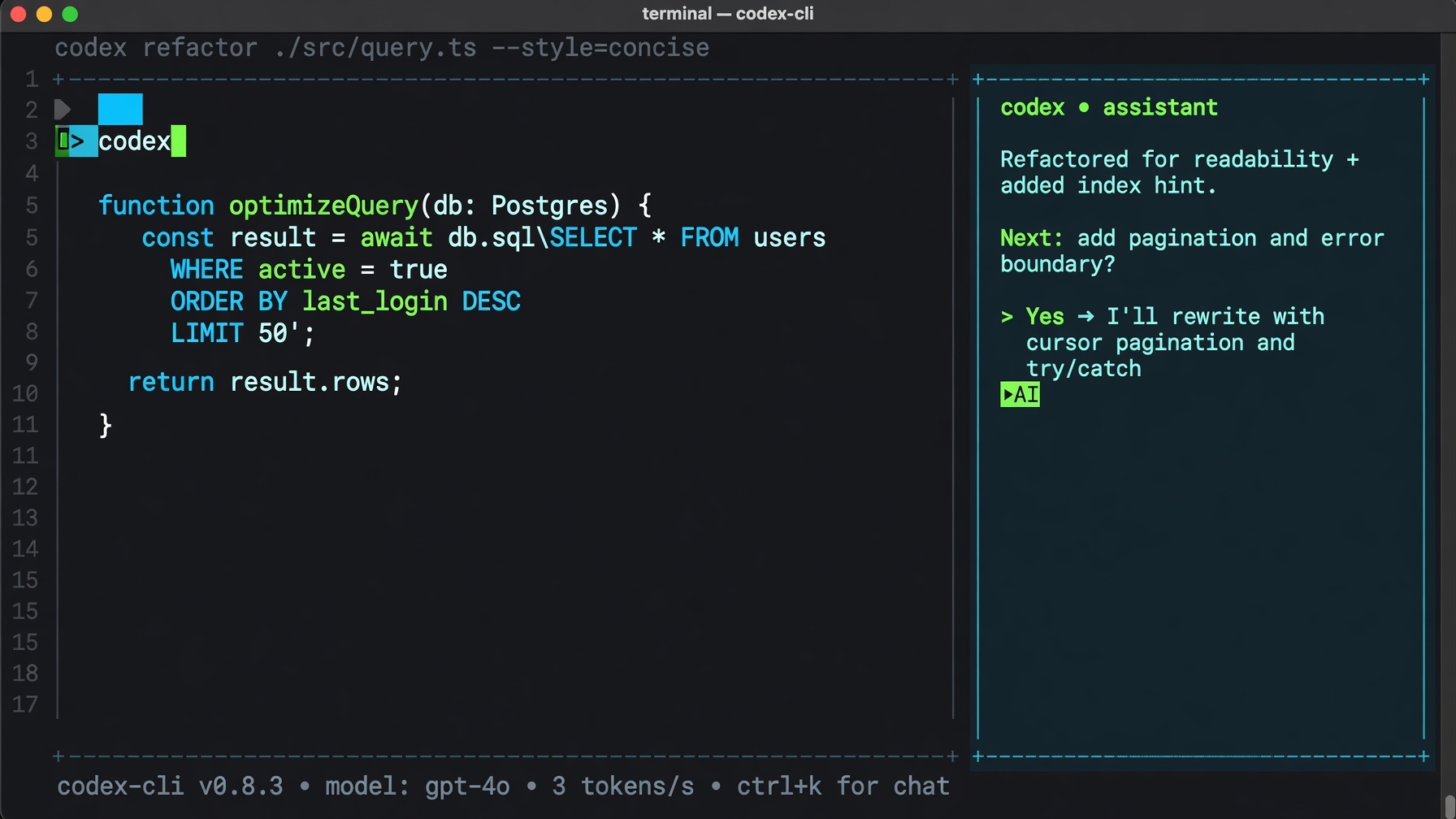The width and height of the screenshot is (1456, 819).
Task: Click the 'codex • assistant' panel header
Action: coord(1109,107)
